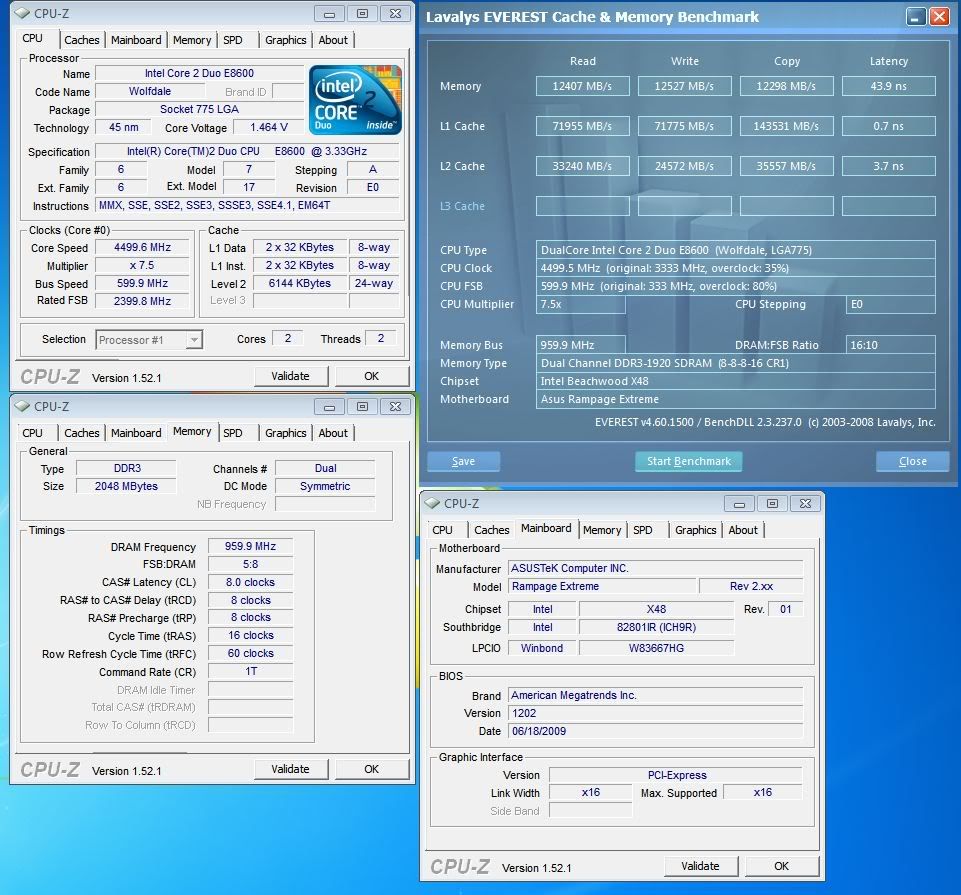Click the Memory Read 12407 MB/s result
Viewport: 961px width, 895px height.
click(582, 86)
